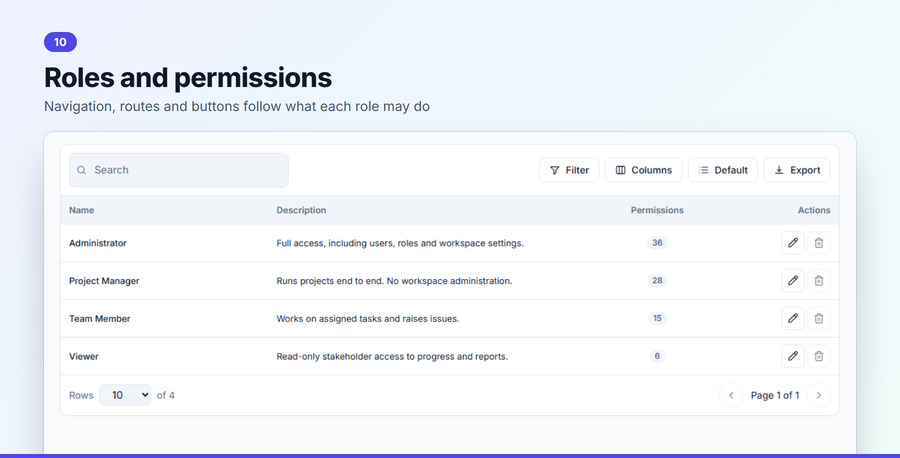
Task: Select the Team Member role name
Action: point(99,319)
